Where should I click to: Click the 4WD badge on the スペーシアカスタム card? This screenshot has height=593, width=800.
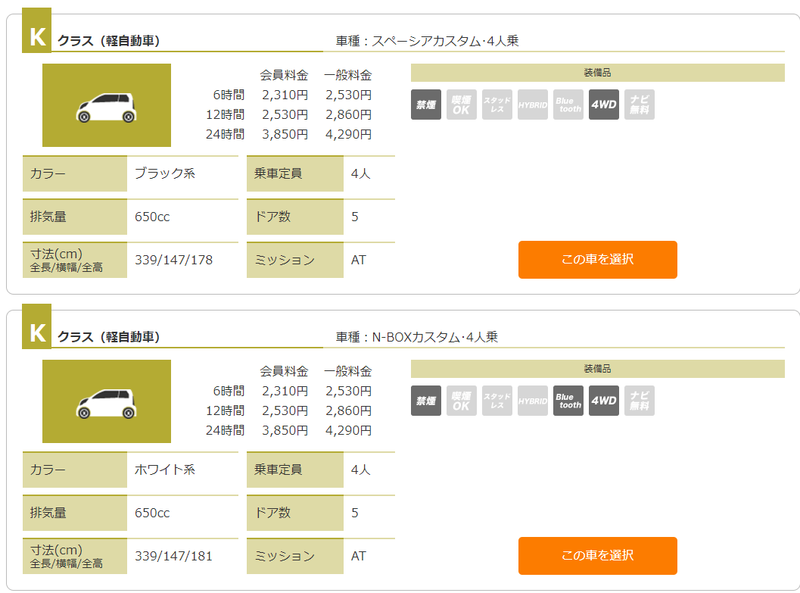(x=604, y=105)
